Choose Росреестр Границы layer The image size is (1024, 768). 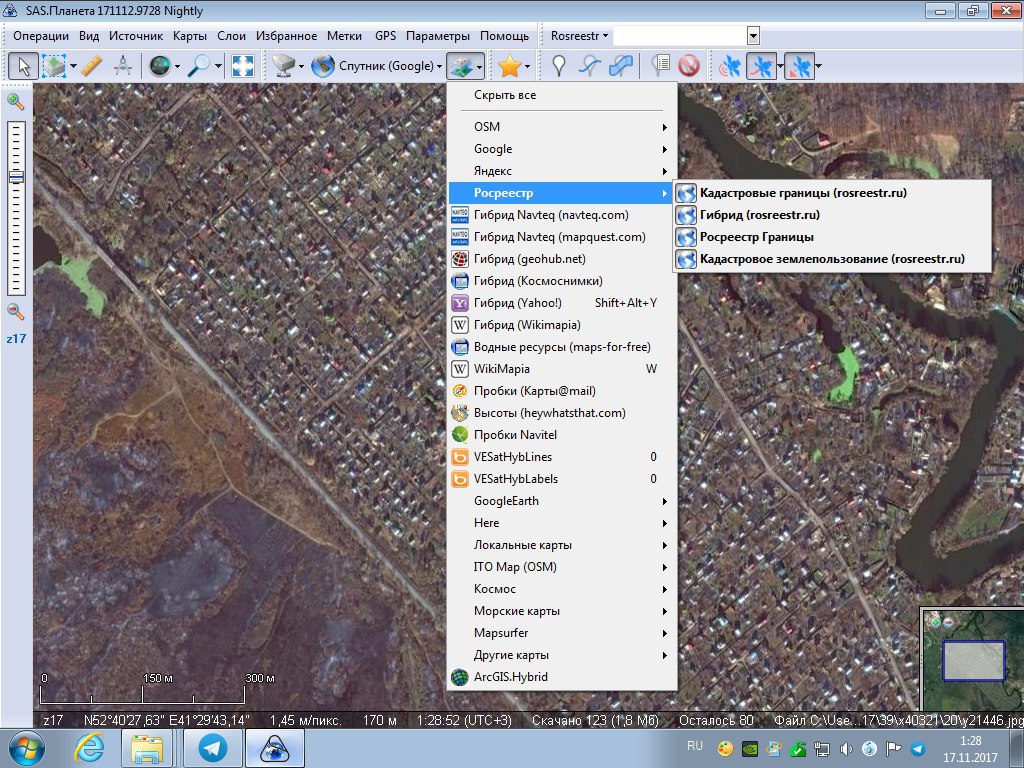coord(832,237)
